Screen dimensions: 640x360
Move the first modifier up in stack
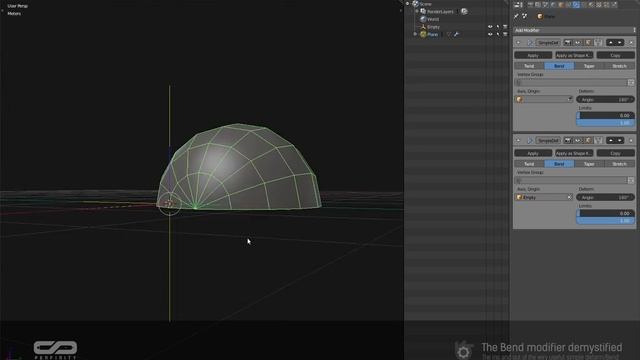611,42
